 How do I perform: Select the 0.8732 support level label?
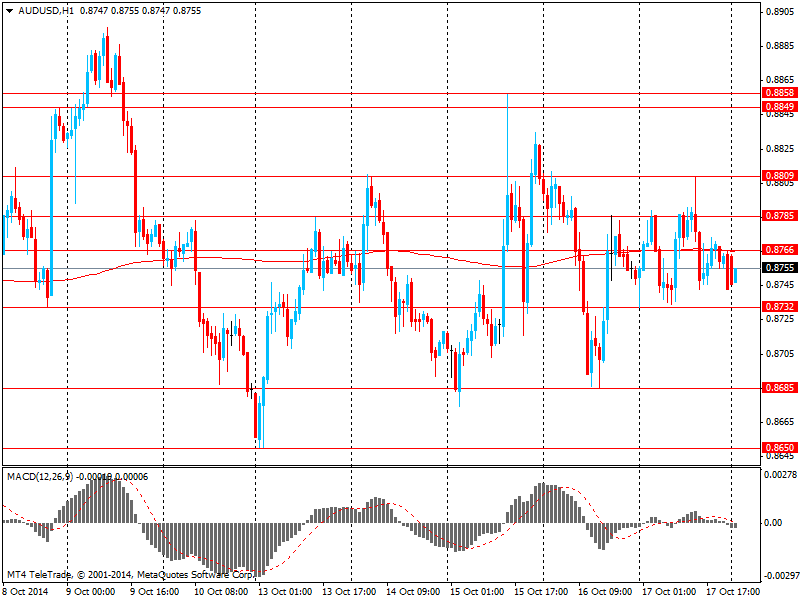[x=778, y=307]
